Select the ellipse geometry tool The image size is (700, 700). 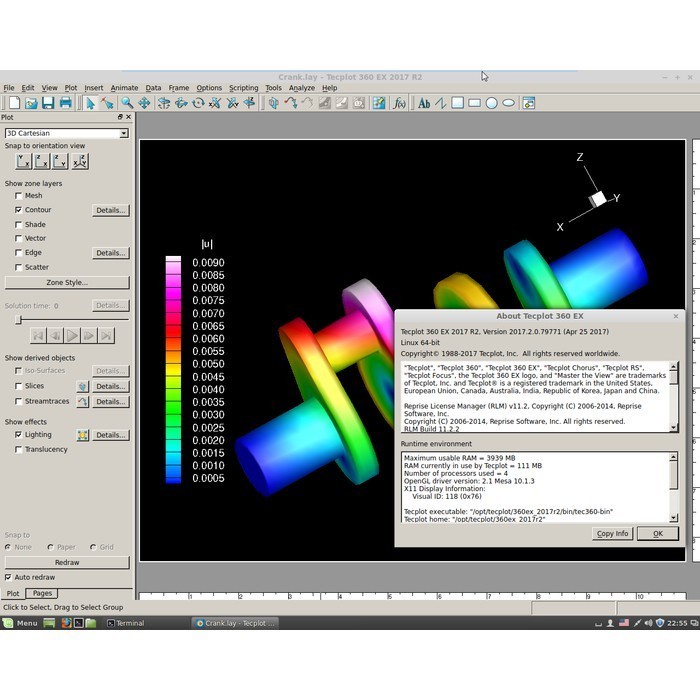pyautogui.click(x=509, y=103)
